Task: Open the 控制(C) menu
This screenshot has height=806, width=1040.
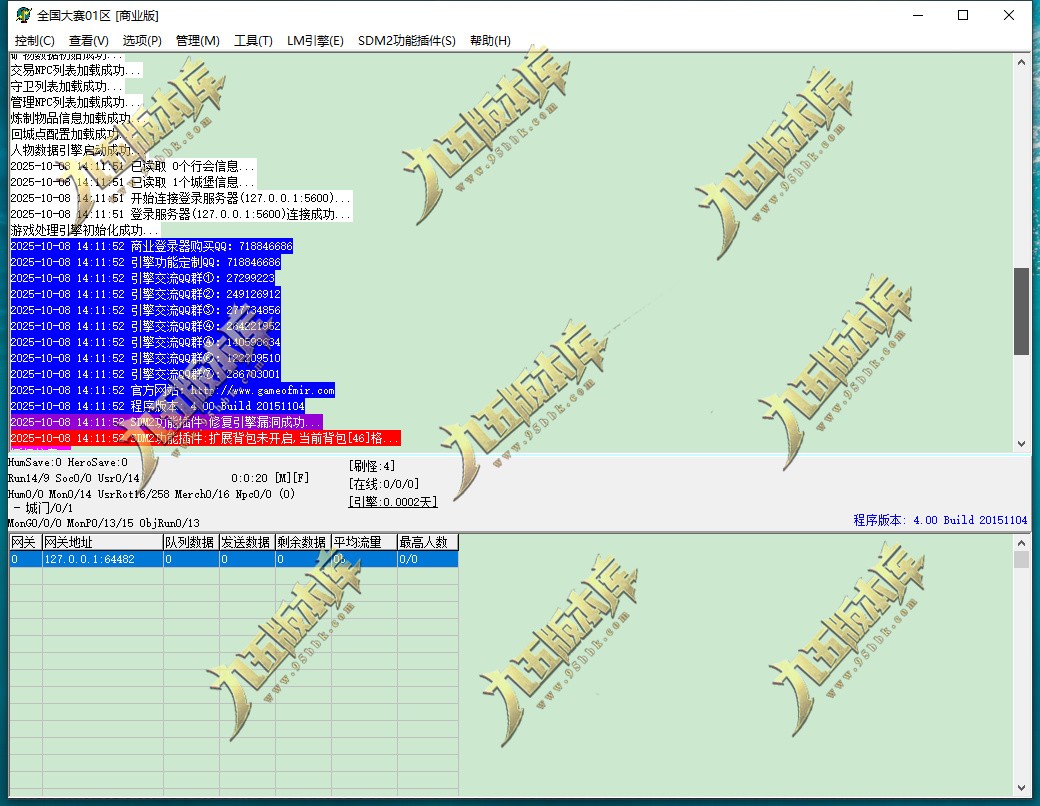Action: 34,40
